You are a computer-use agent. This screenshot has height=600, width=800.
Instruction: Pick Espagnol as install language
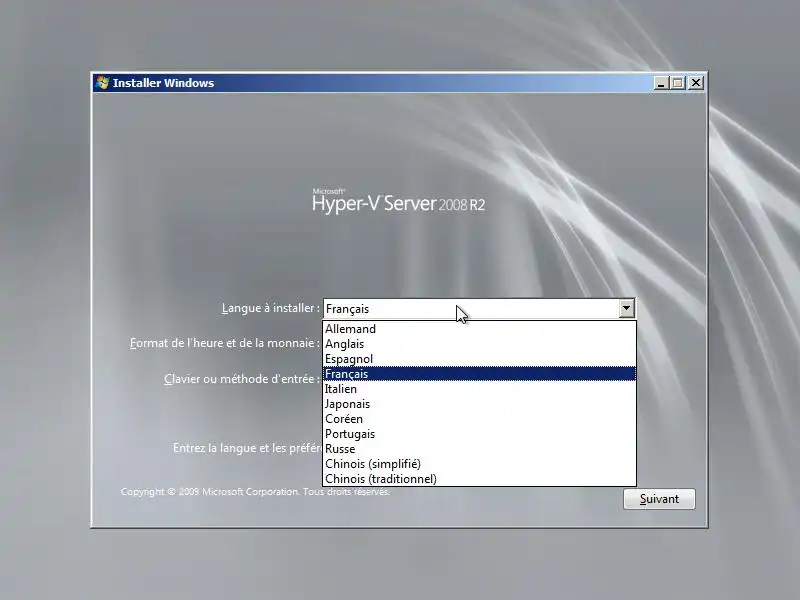click(480, 359)
